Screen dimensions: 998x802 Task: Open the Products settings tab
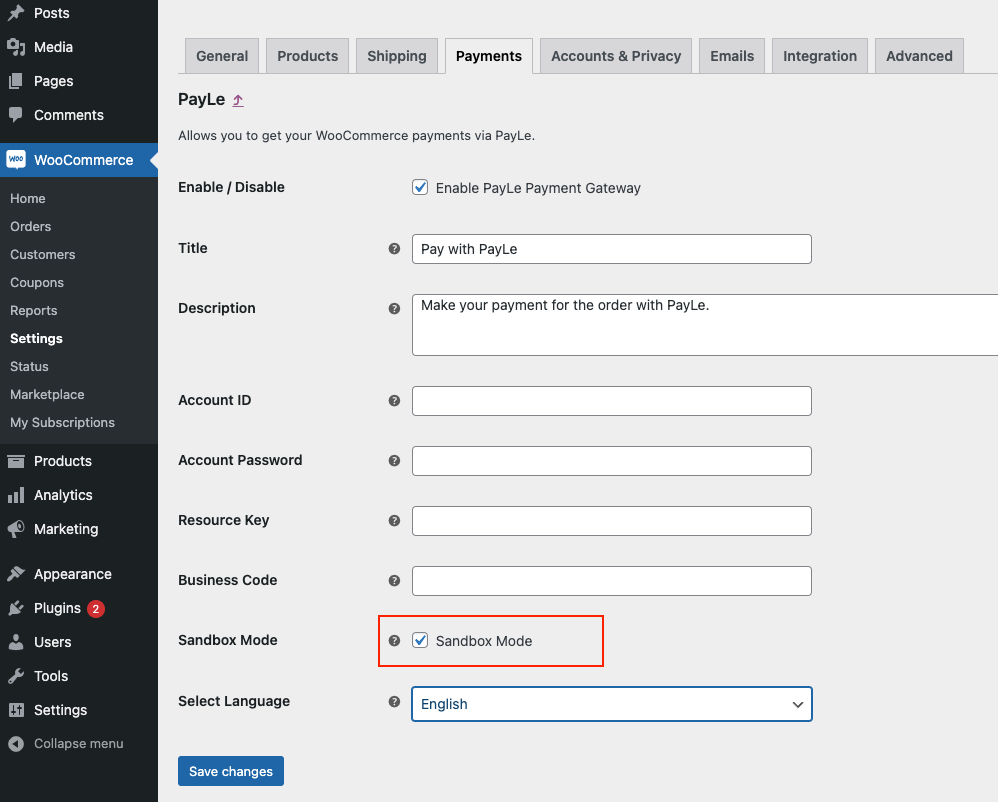pos(307,56)
